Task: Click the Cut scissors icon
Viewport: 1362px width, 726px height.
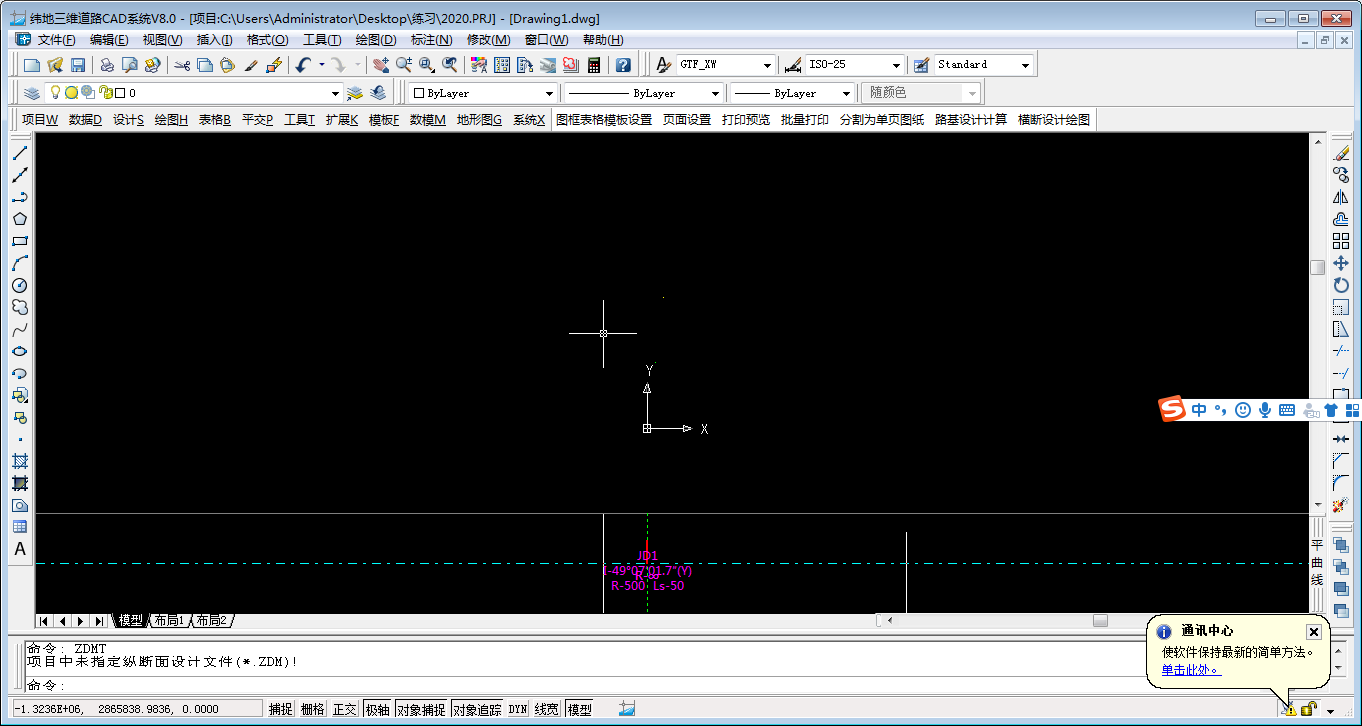Action: point(182,65)
